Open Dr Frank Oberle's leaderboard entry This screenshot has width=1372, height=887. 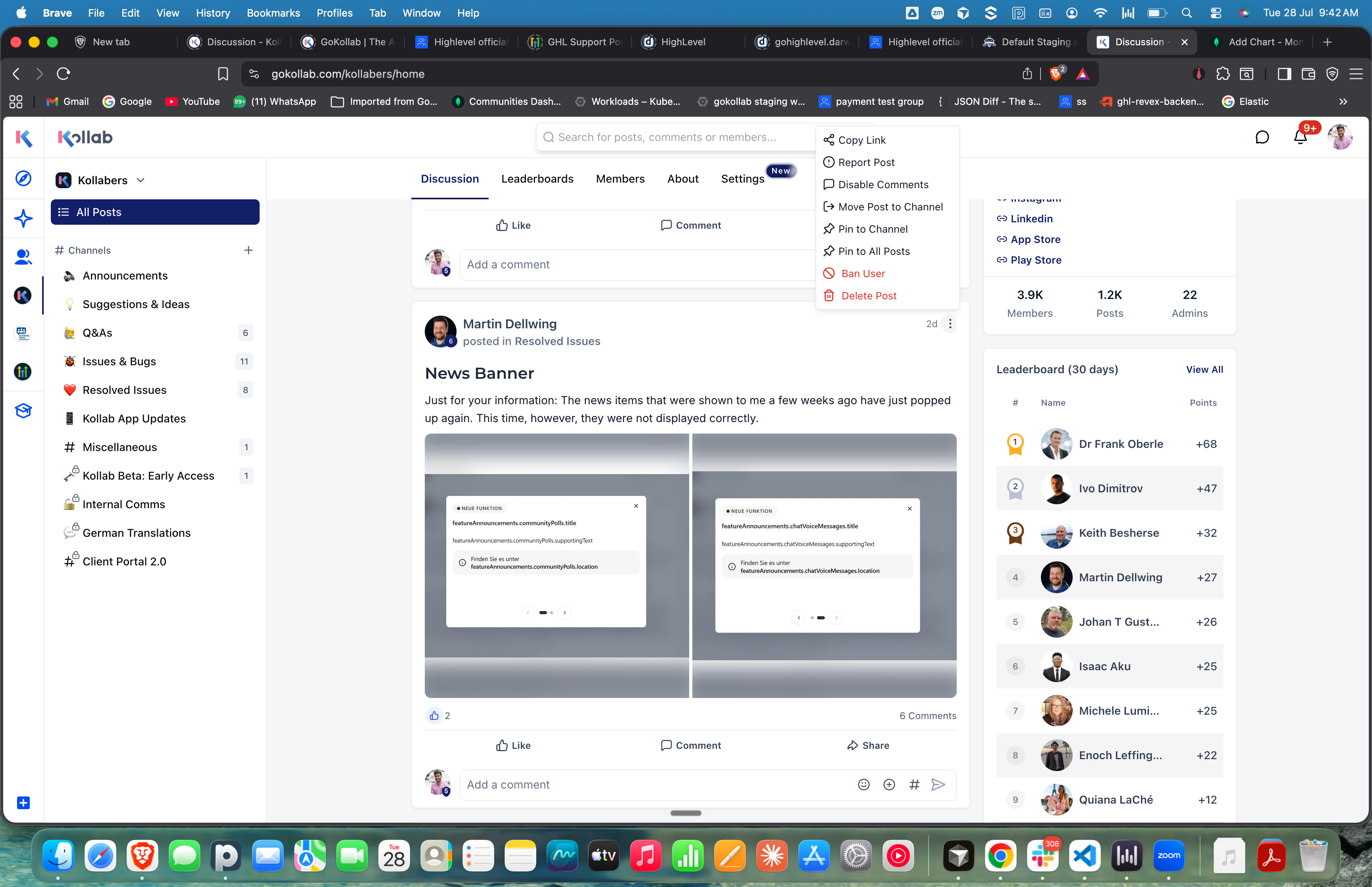tap(1110, 444)
